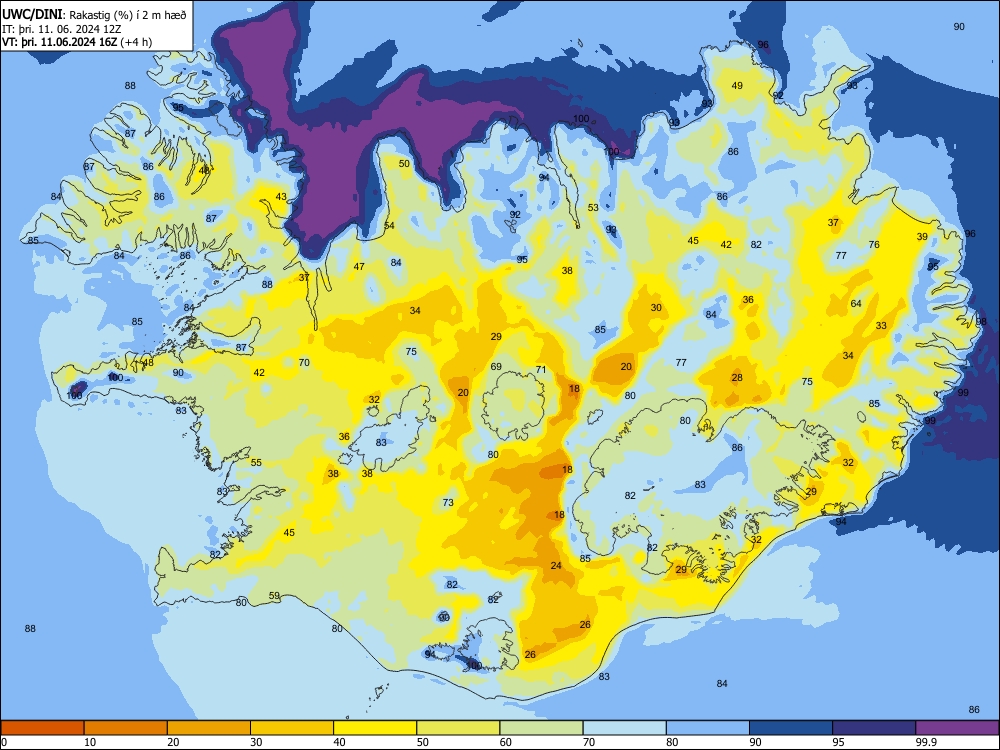
Task: Choose the 50–60 pale yellow legend swatch
Action: click(458, 728)
